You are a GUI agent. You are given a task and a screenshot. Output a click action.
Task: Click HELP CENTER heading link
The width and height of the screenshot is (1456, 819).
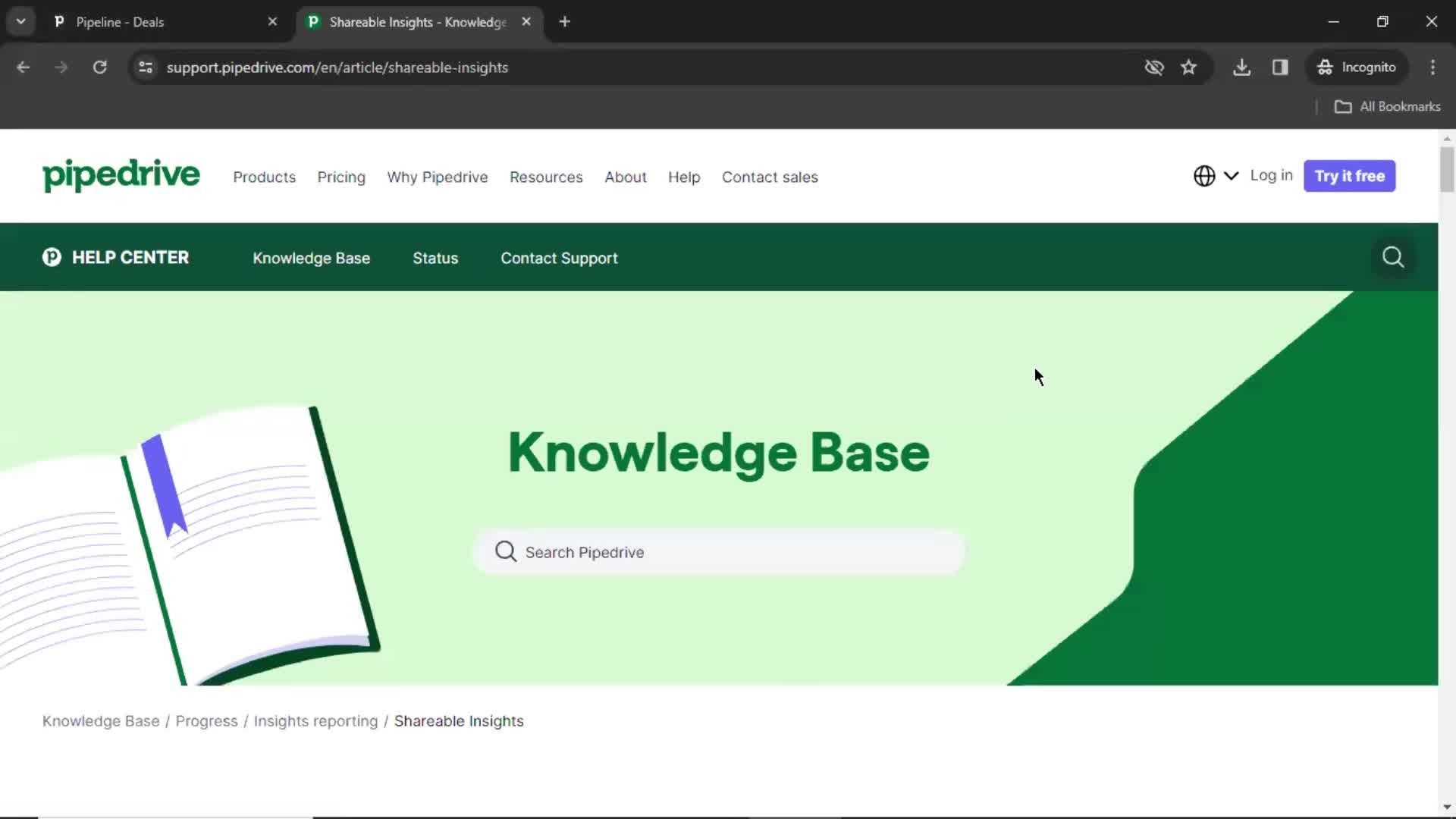(130, 257)
